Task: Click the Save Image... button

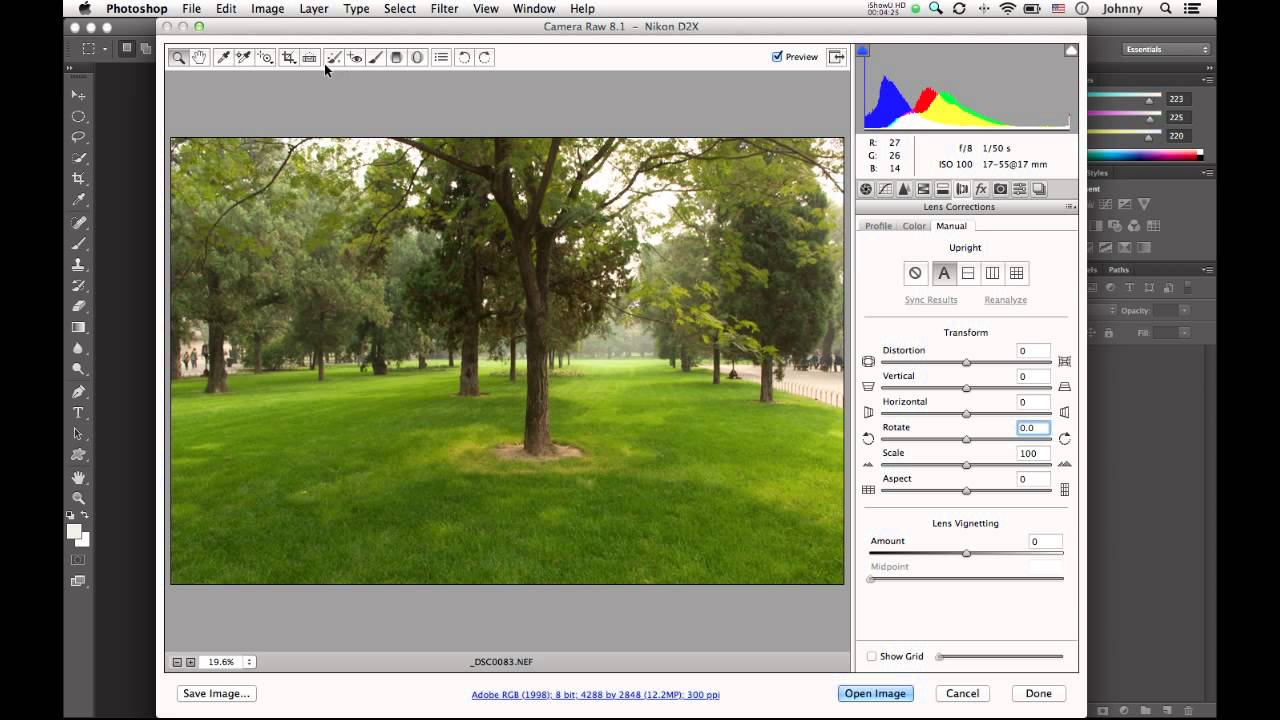Action: click(x=217, y=693)
